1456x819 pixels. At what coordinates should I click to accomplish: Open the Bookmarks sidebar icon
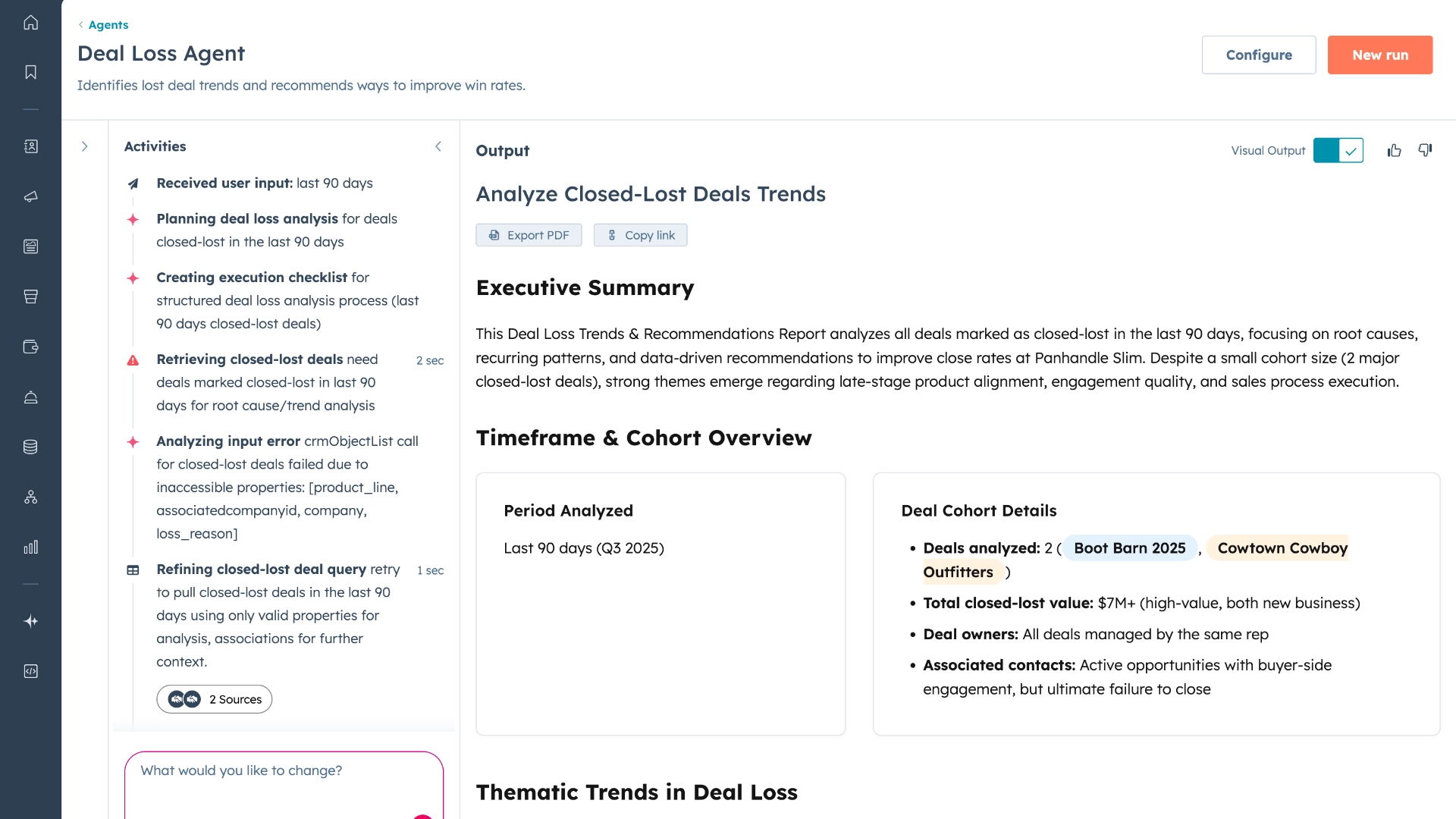30,73
